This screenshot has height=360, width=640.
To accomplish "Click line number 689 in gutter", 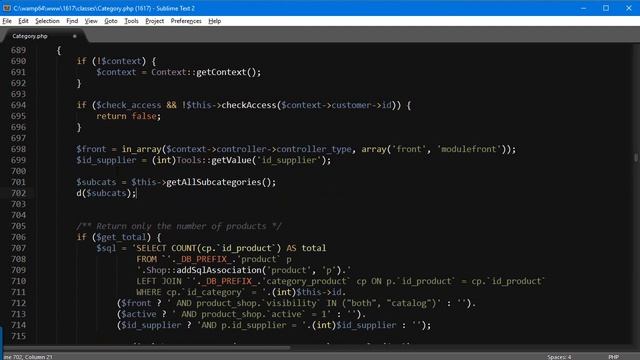I will click(18, 50).
